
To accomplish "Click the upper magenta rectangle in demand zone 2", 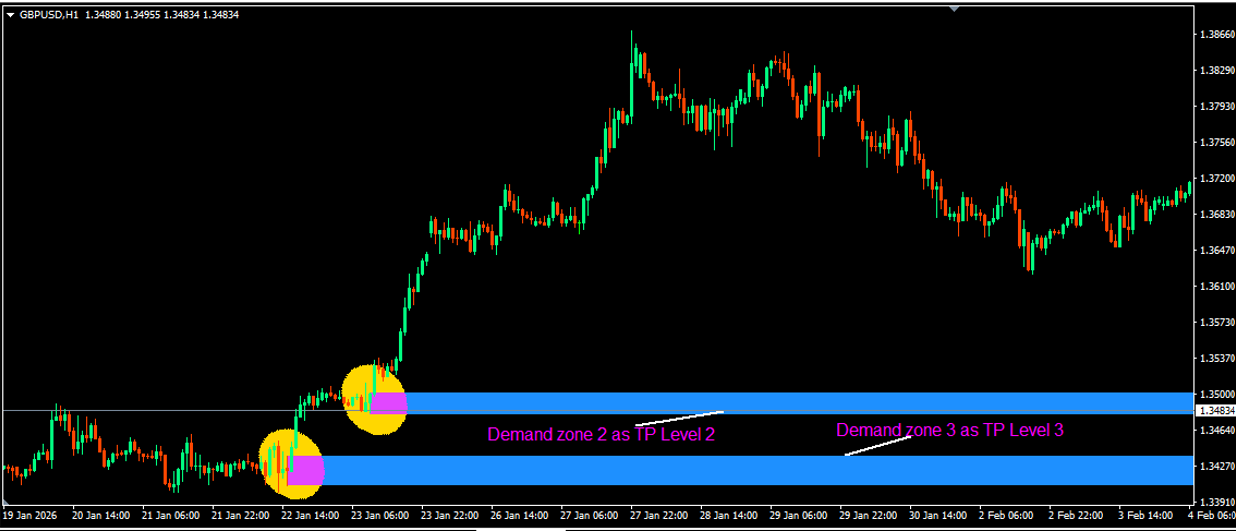I will tap(389, 403).
